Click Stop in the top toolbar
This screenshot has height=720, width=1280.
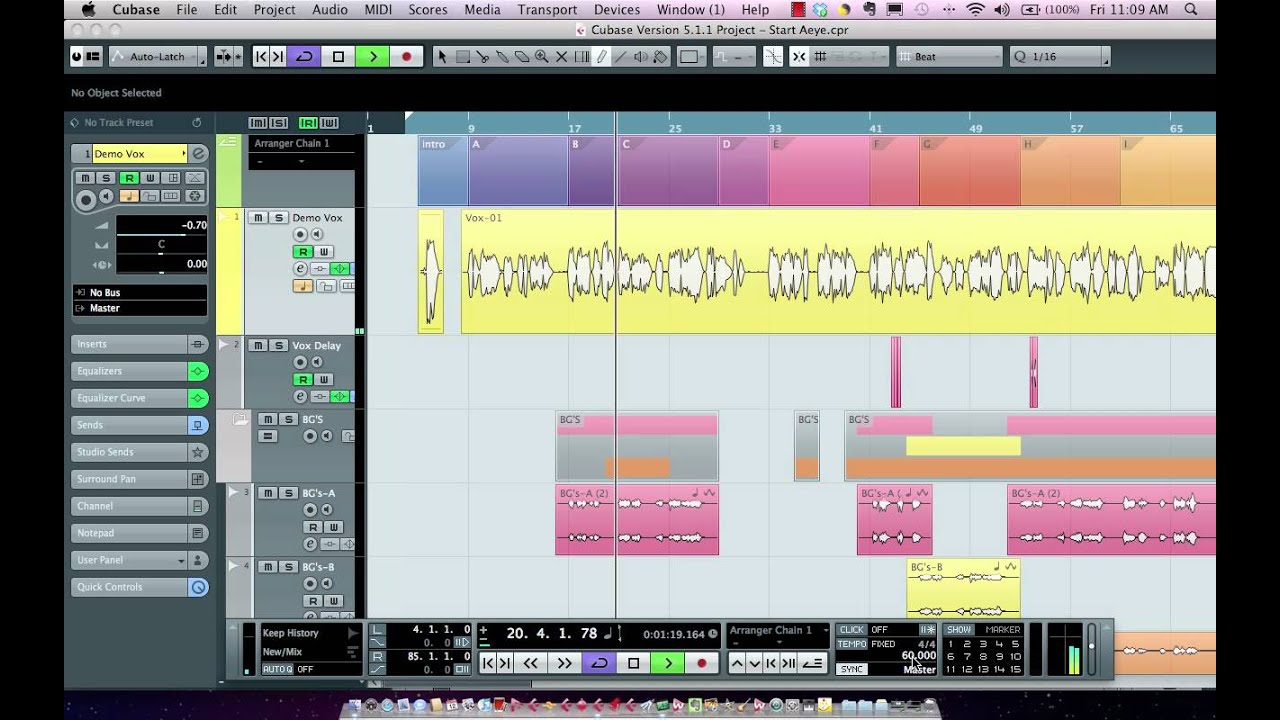[x=338, y=57]
